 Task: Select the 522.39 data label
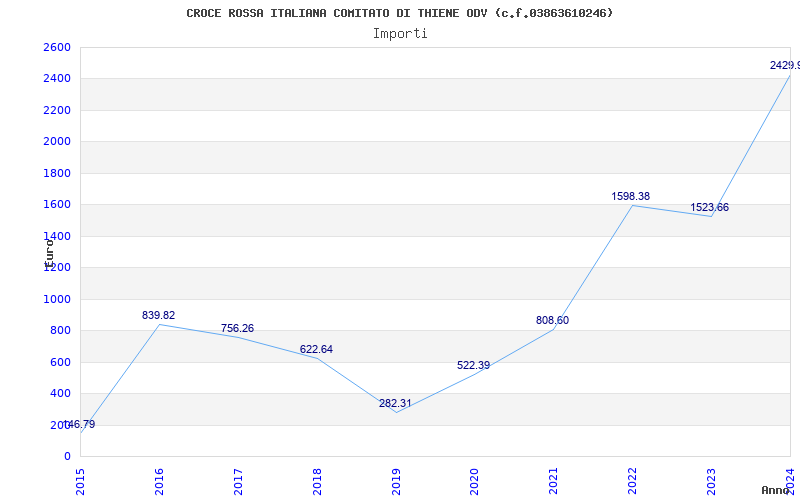tap(473, 365)
